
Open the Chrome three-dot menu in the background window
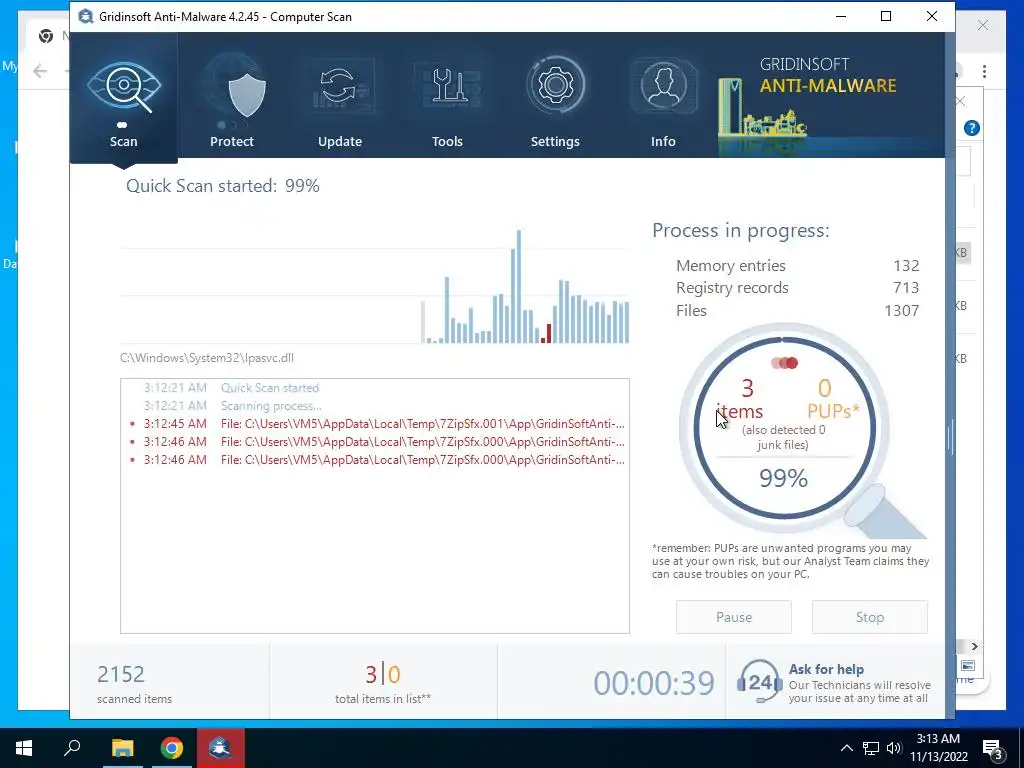pos(984,71)
